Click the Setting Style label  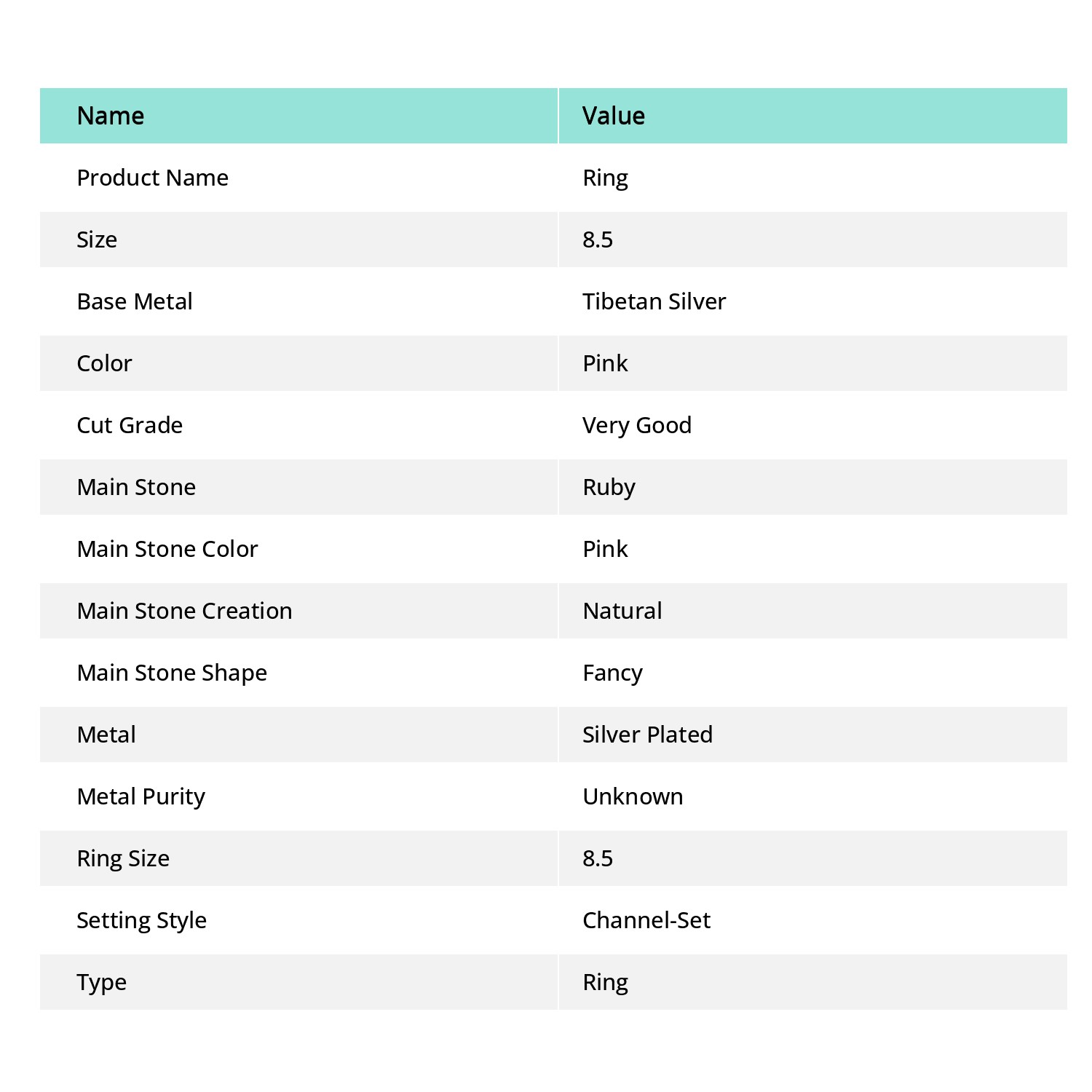142,920
